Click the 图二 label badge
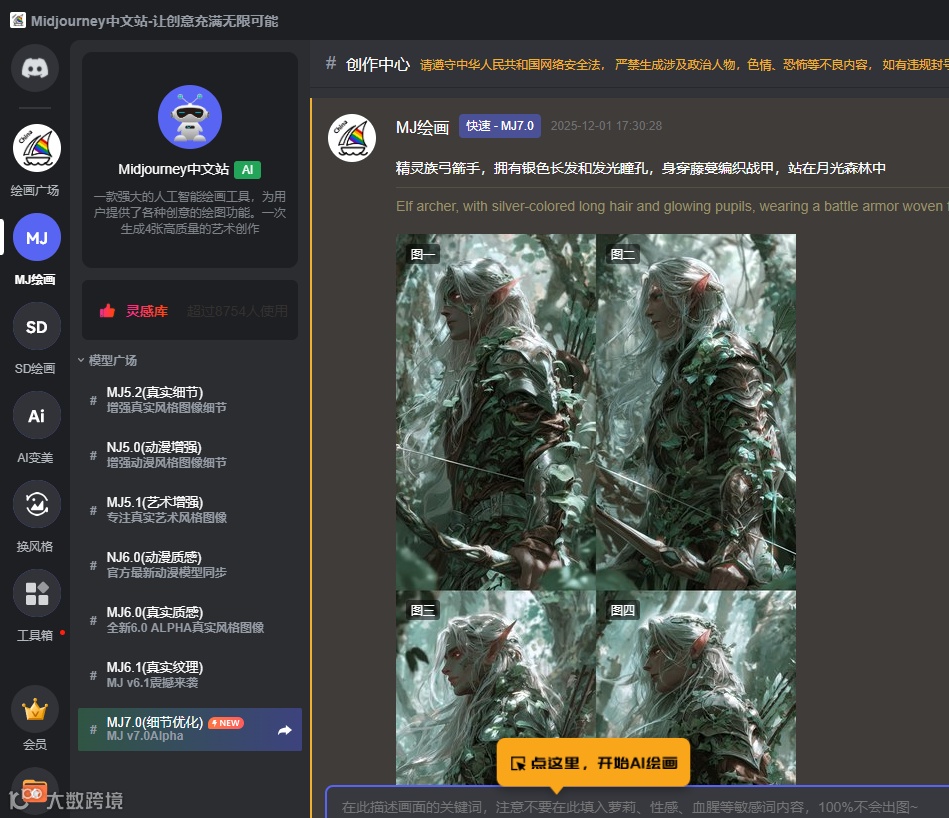 [623, 254]
